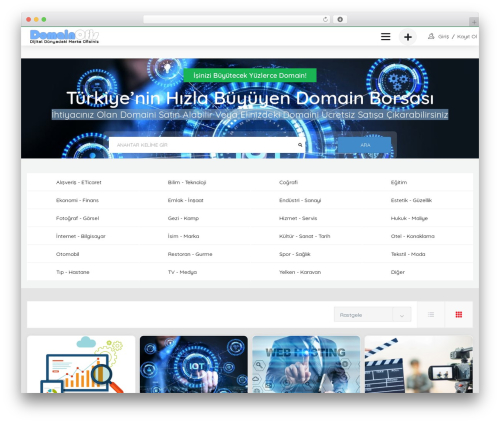Open Coğrafi category
Image resolution: width=500 pixels, height=423 pixels.
tap(288, 182)
